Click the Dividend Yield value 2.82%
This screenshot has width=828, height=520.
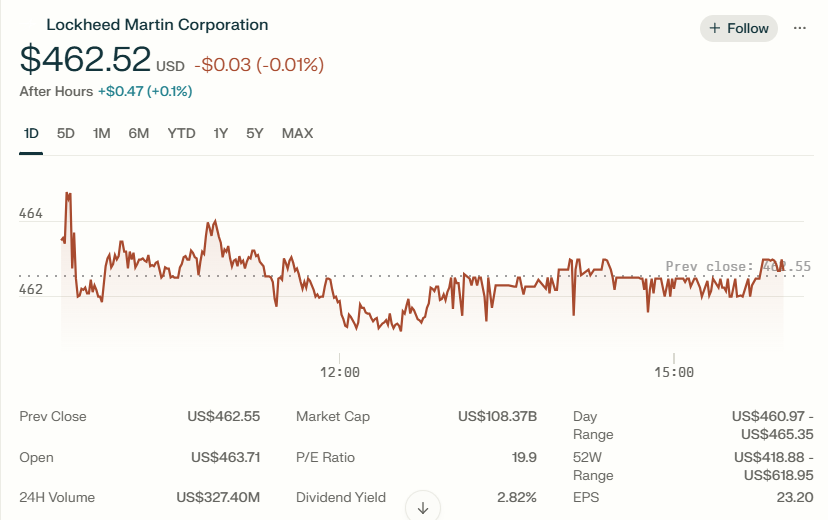pyautogui.click(x=516, y=497)
